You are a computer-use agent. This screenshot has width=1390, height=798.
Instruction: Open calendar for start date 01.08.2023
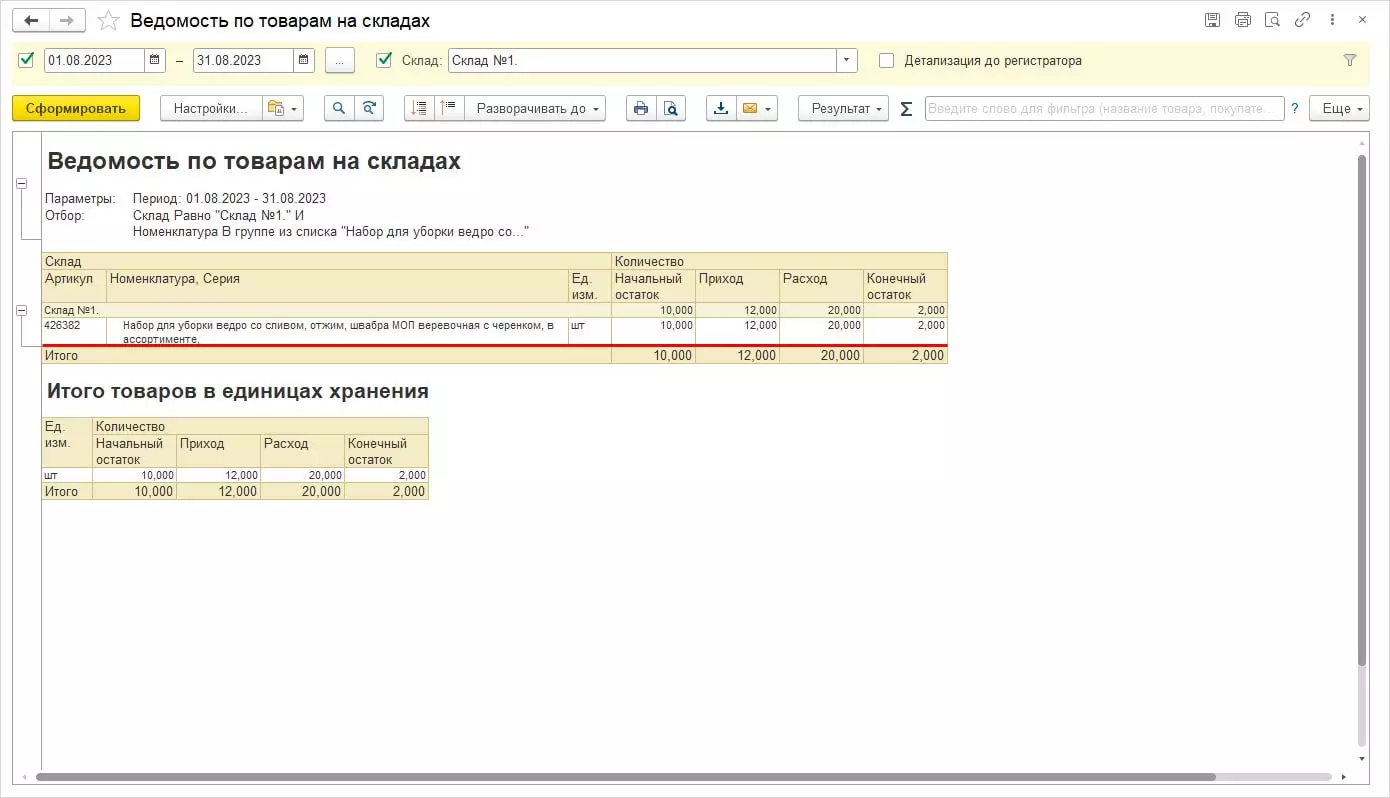pos(155,60)
